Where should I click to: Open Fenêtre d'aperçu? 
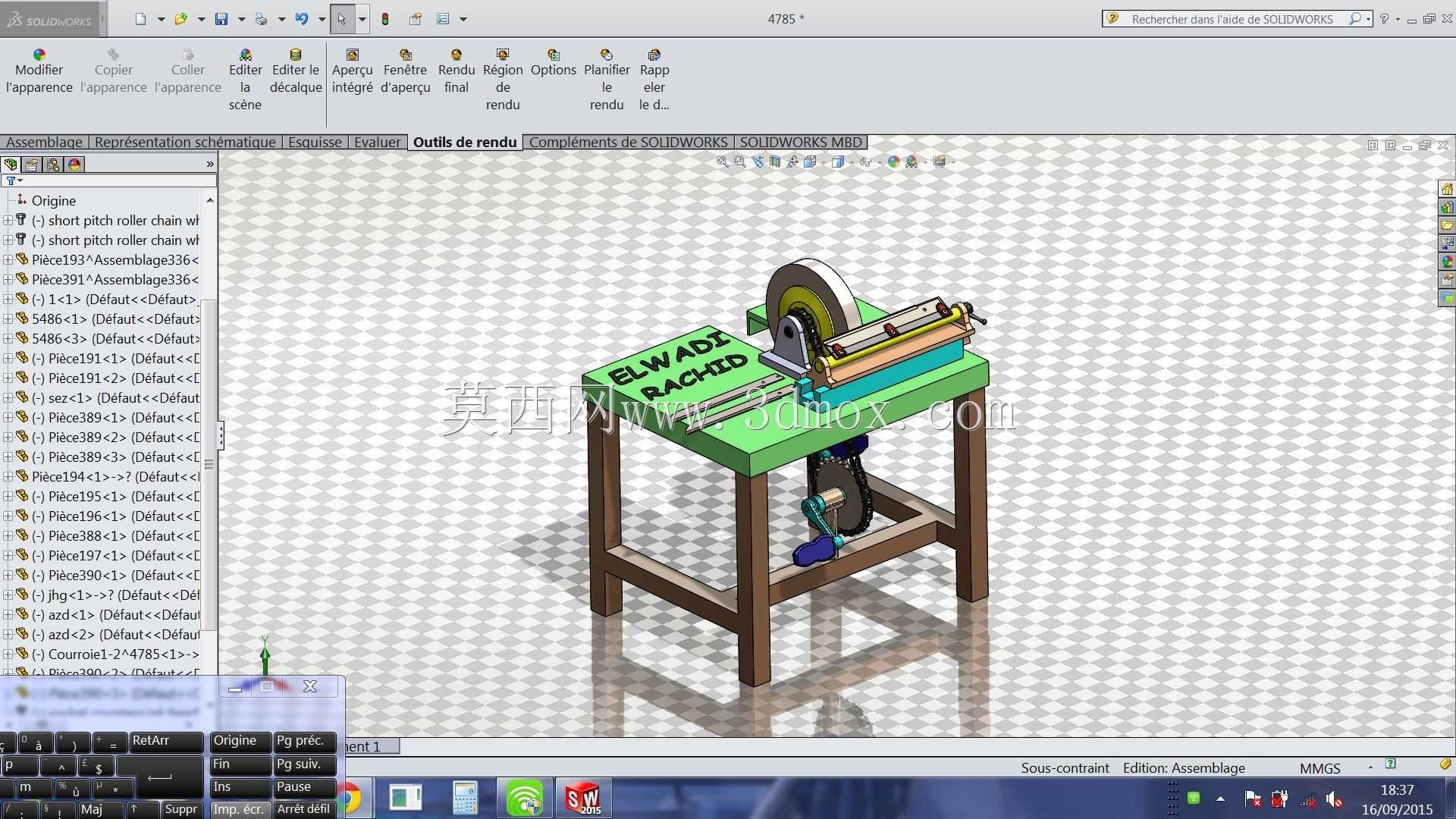click(x=406, y=71)
